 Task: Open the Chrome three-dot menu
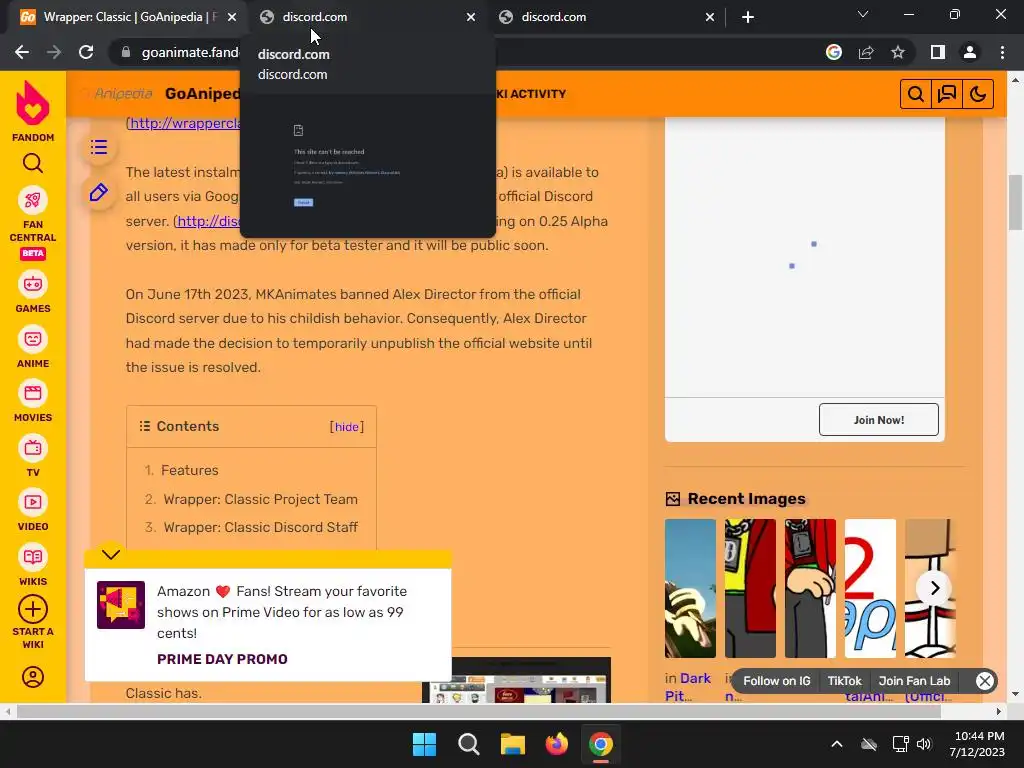[1002, 52]
